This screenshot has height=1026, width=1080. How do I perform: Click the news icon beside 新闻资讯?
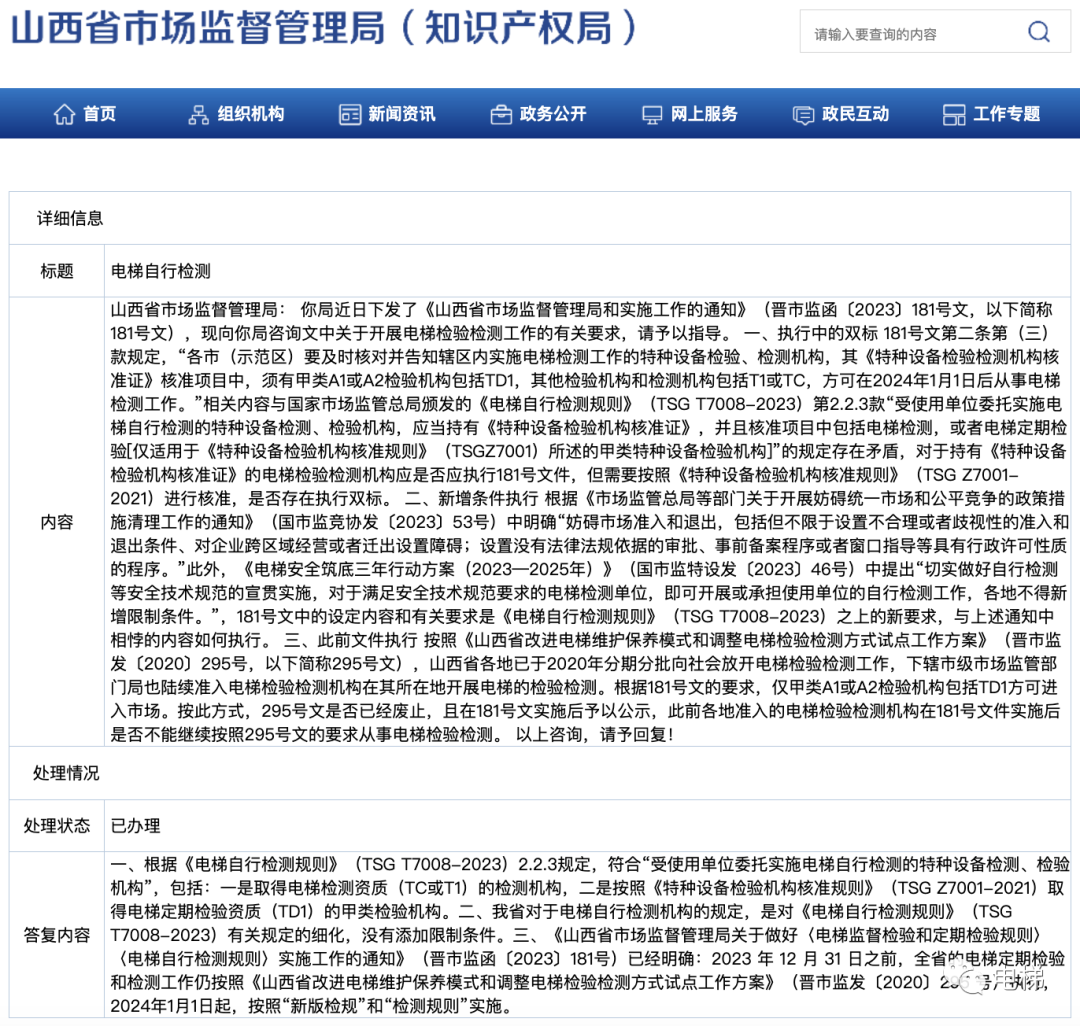click(350, 115)
